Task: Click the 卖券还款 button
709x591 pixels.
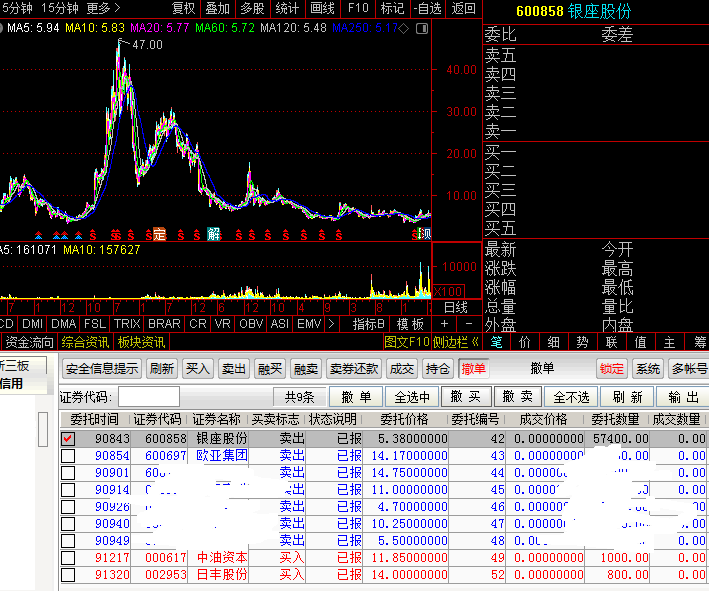Action: (354, 369)
